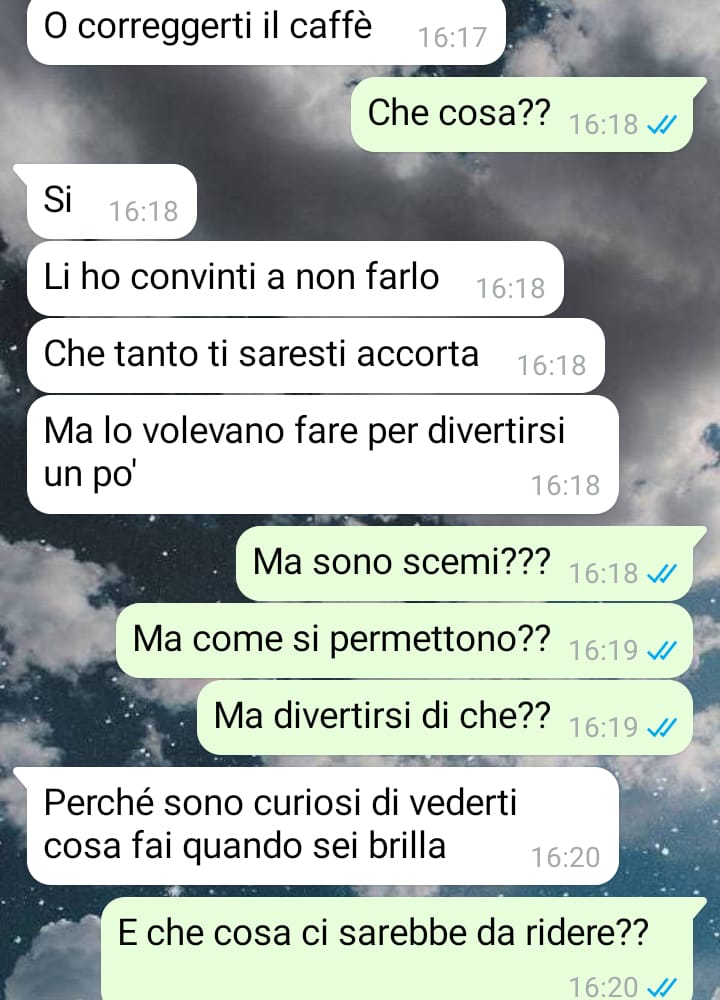720x1000 pixels.
Task: Tap read-receipt checkmarks on 'Che cosa??' message
Action: pyautogui.click(x=662, y=125)
